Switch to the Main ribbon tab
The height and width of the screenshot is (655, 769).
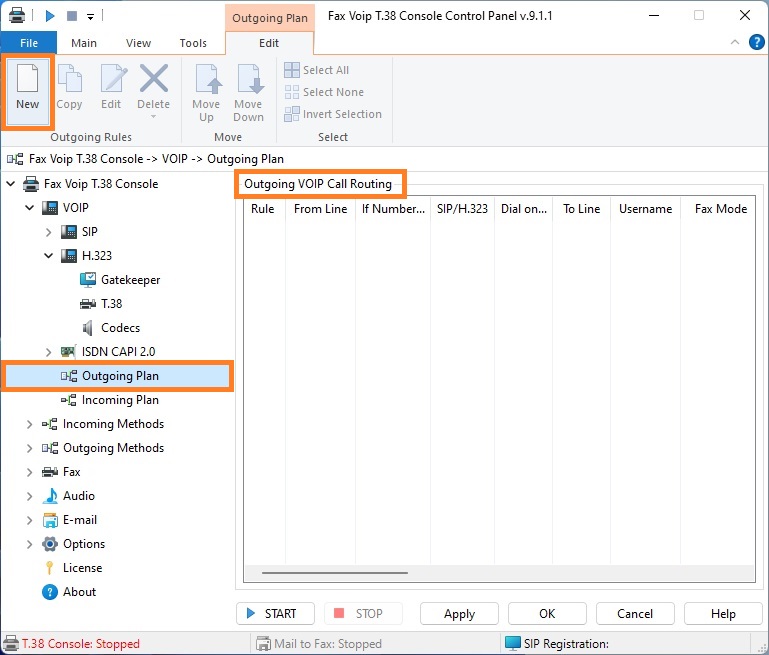[84, 43]
